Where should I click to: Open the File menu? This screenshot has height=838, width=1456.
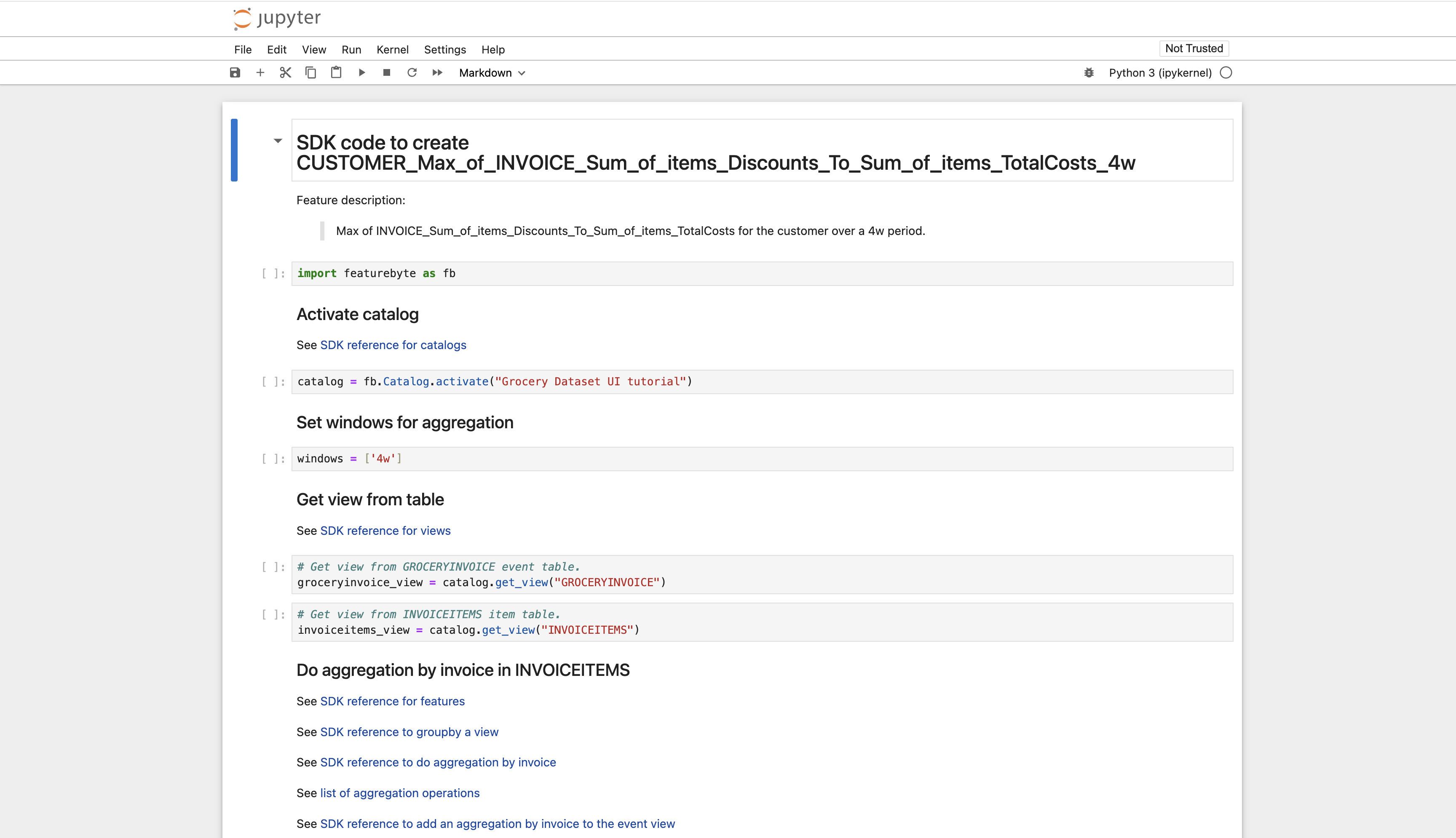point(243,50)
